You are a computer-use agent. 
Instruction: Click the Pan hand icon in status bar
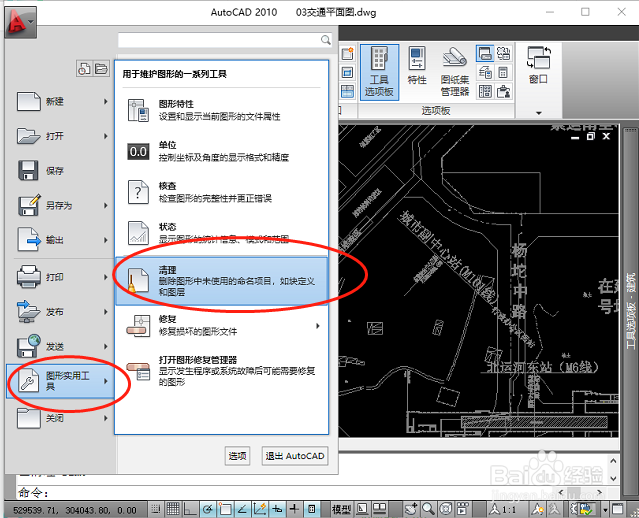411,509
